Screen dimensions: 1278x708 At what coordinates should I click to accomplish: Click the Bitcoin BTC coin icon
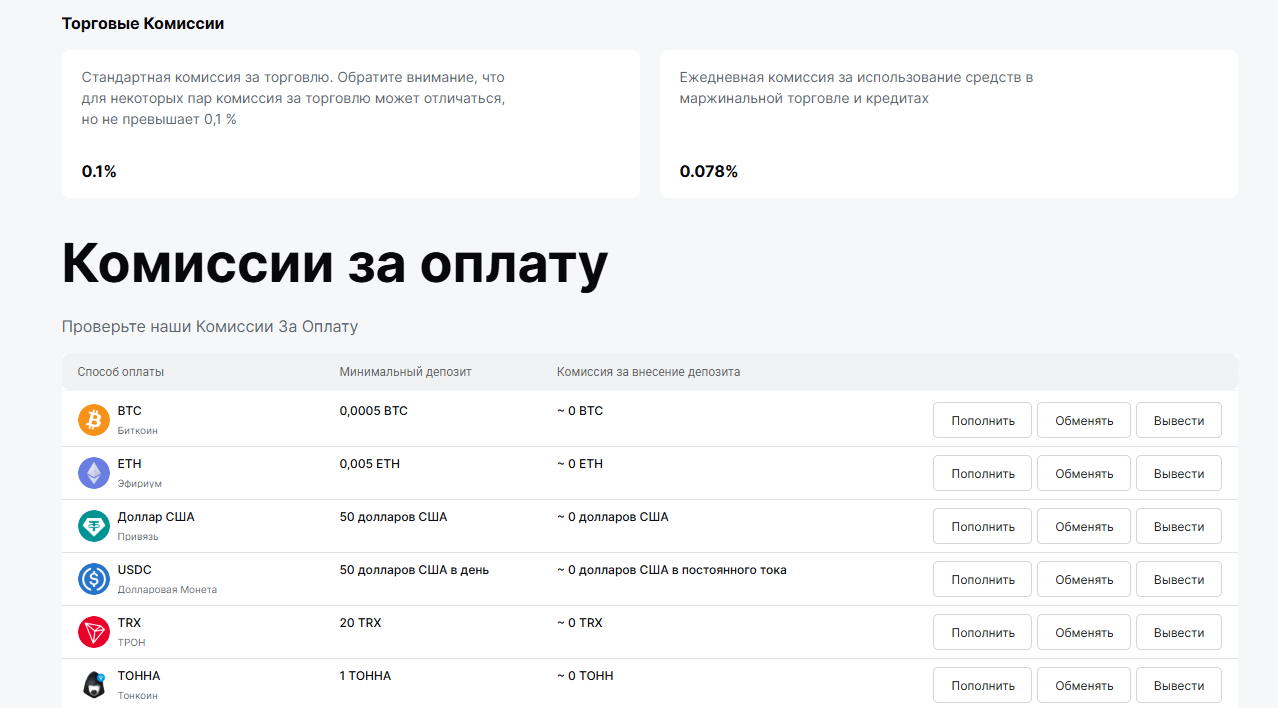pyautogui.click(x=94, y=420)
